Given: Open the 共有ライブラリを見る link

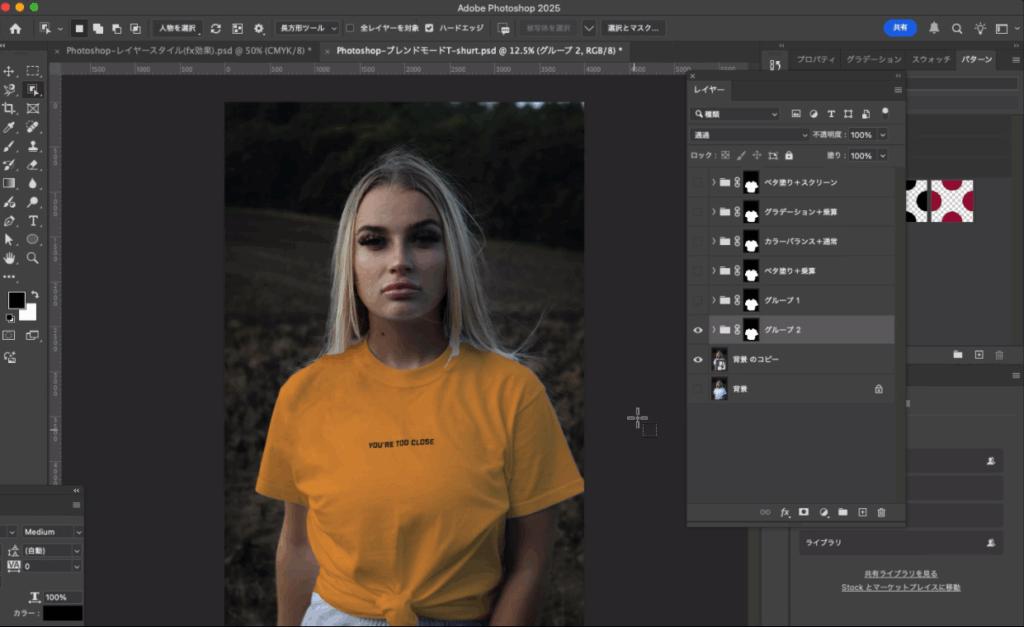Looking at the screenshot, I should coord(900,573).
